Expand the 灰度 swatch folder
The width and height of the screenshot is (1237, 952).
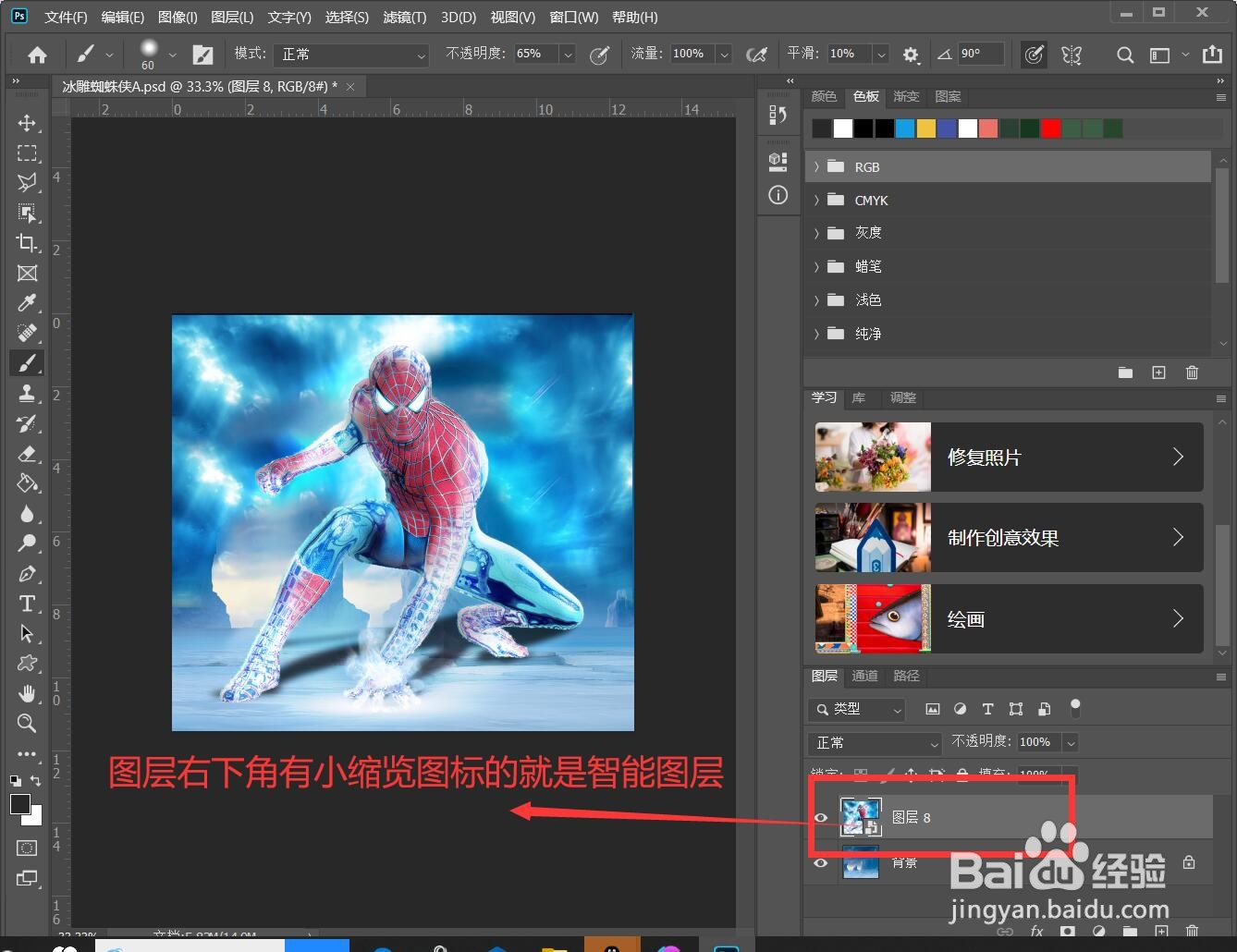(816, 233)
